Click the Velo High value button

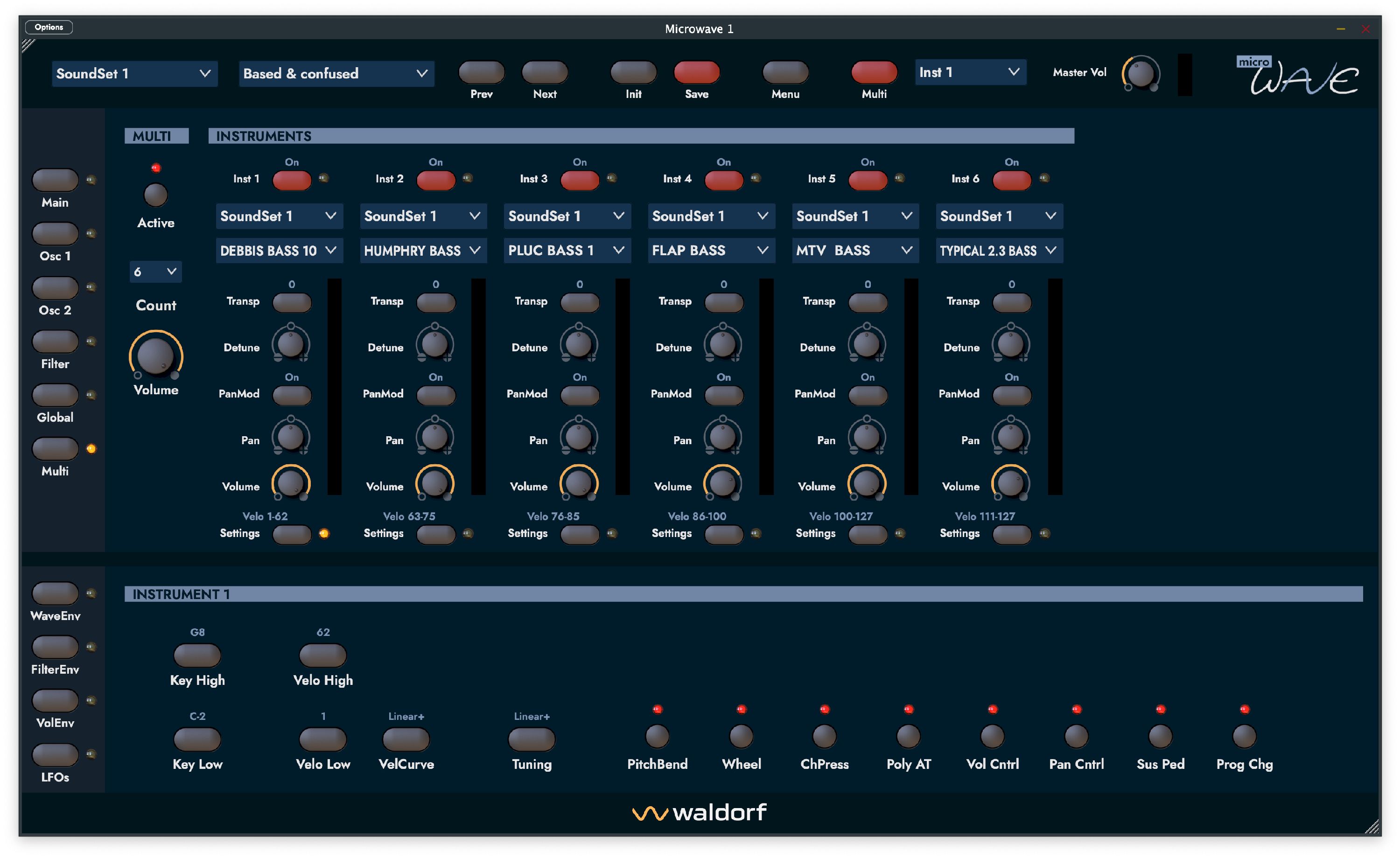323,655
